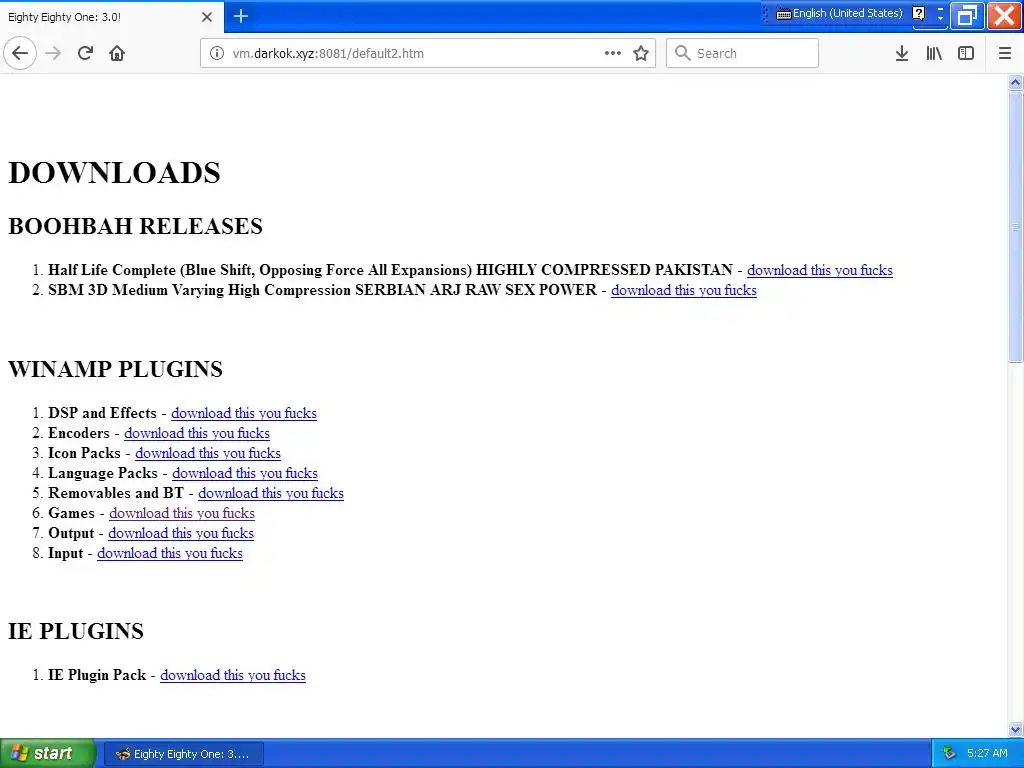Download Removables and BT link
This screenshot has width=1024, height=768.
[271, 493]
